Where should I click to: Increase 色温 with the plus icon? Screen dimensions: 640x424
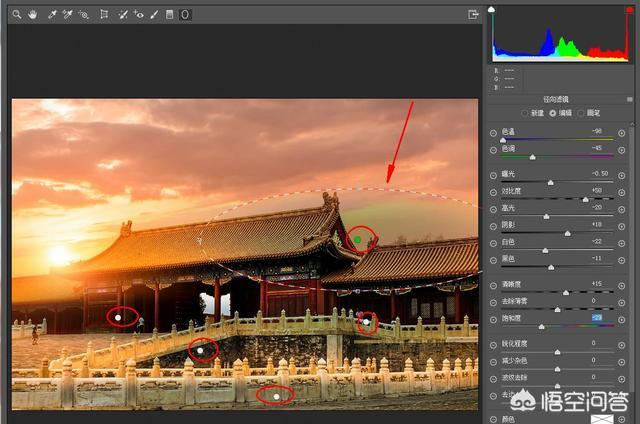coord(621,133)
